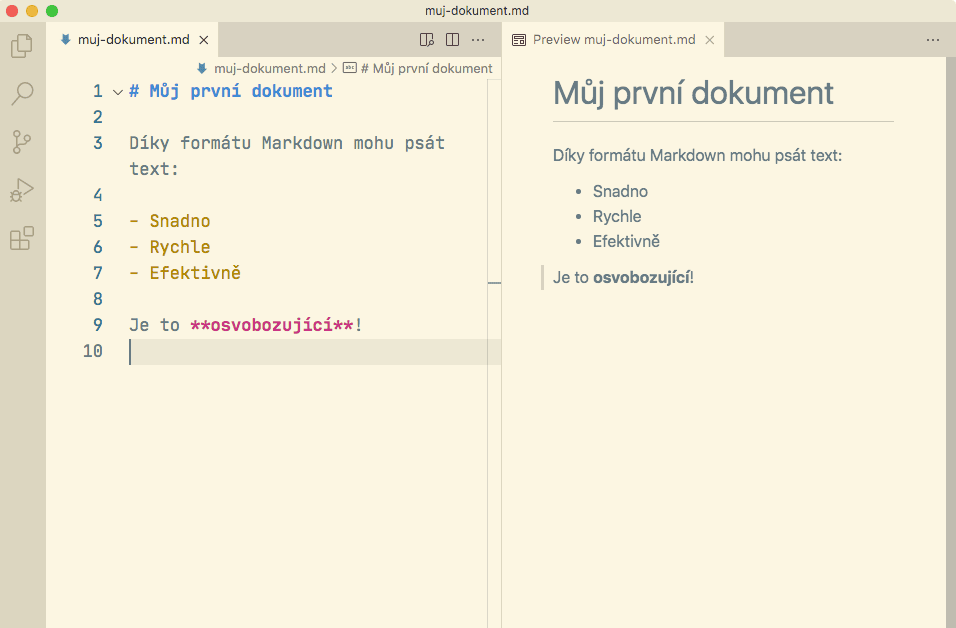Image resolution: width=956 pixels, height=628 pixels.
Task: Open the Search view in activity bar
Action: pos(22,93)
